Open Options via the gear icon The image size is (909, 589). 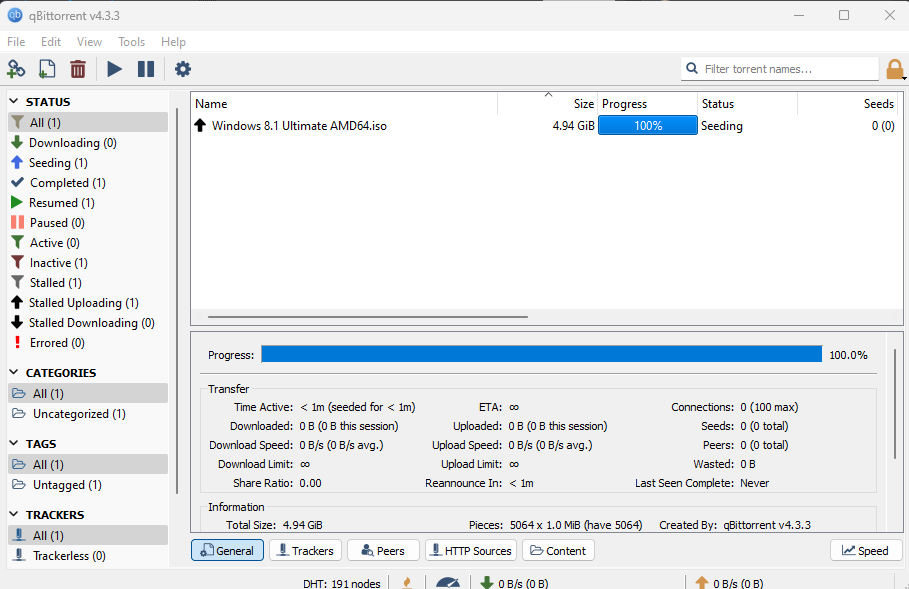[x=183, y=69]
